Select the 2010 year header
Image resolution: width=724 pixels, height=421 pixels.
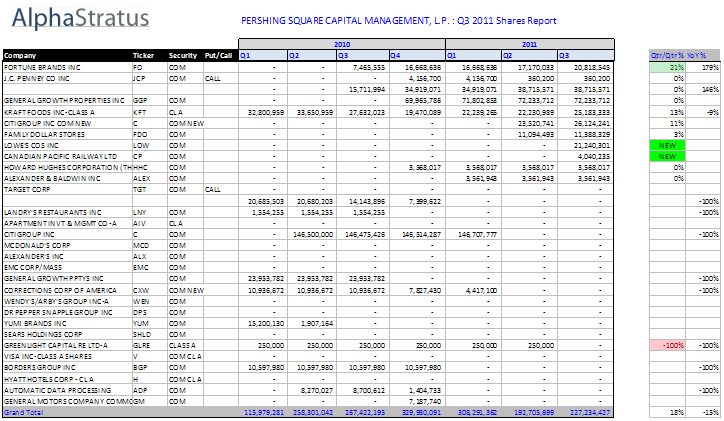(342, 44)
